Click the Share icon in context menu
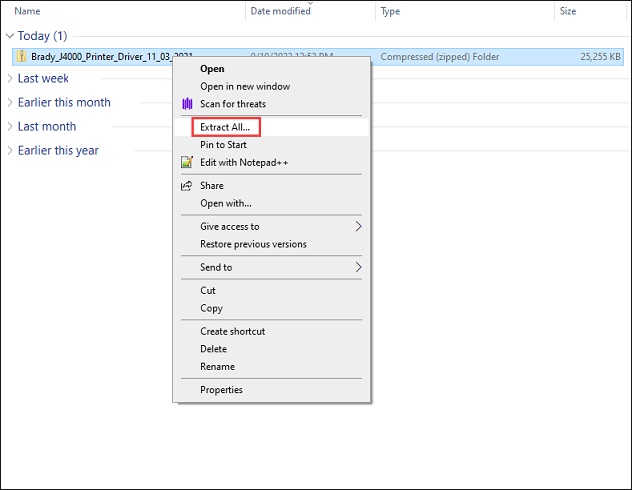The image size is (632, 490). [x=186, y=185]
